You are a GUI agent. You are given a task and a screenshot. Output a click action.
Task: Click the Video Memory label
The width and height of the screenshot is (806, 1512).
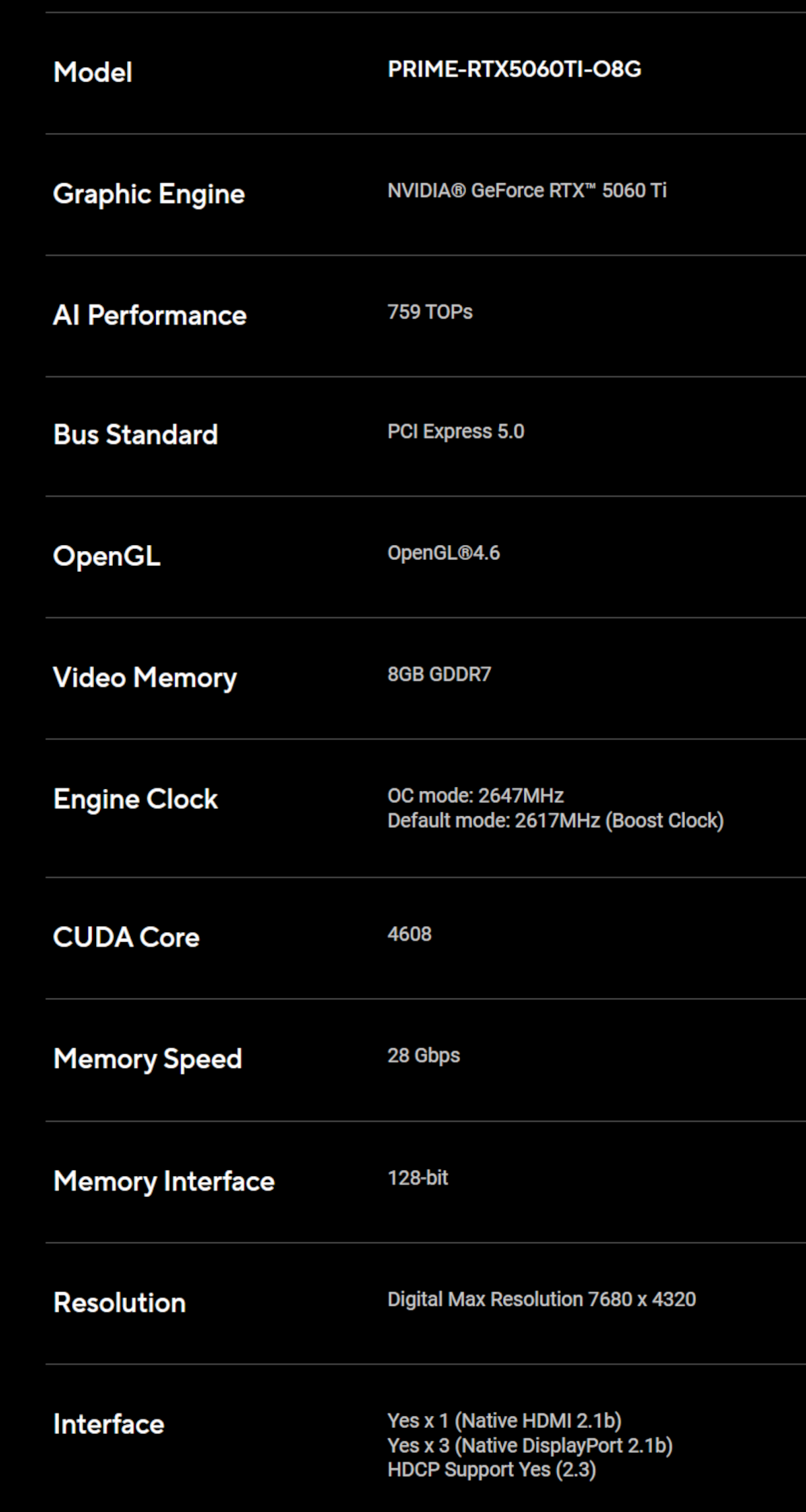click(x=145, y=677)
